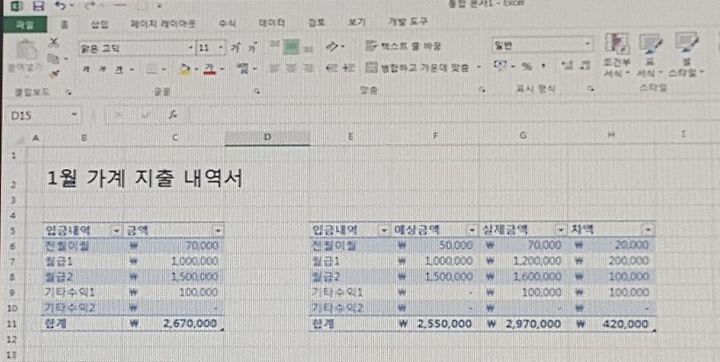Apply the red font color
The image size is (720, 362).
(210, 69)
